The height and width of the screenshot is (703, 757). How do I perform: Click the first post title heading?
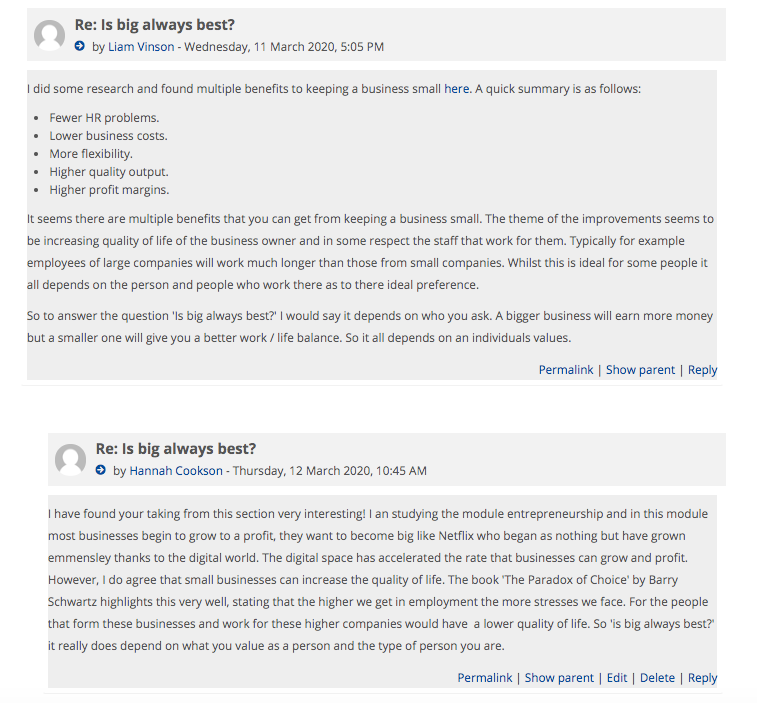[x=155, y=25]
